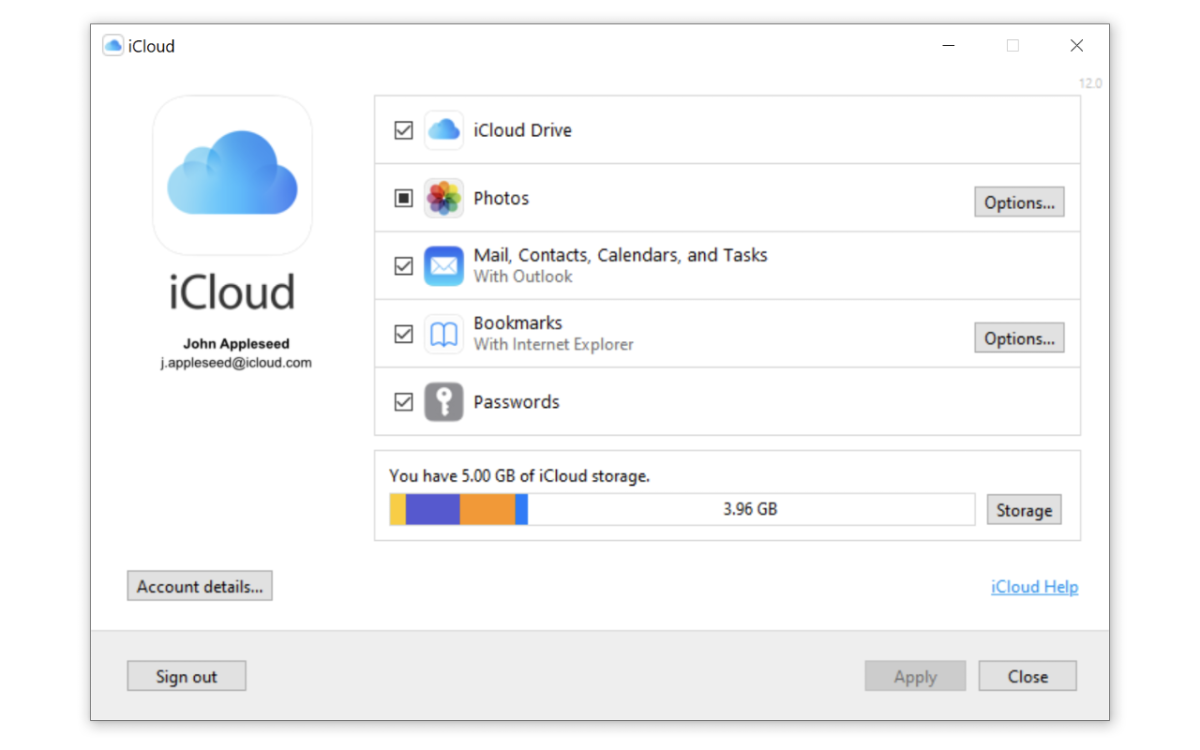
Task: Open Options for Photos
Action: [x=1019, y=202]
